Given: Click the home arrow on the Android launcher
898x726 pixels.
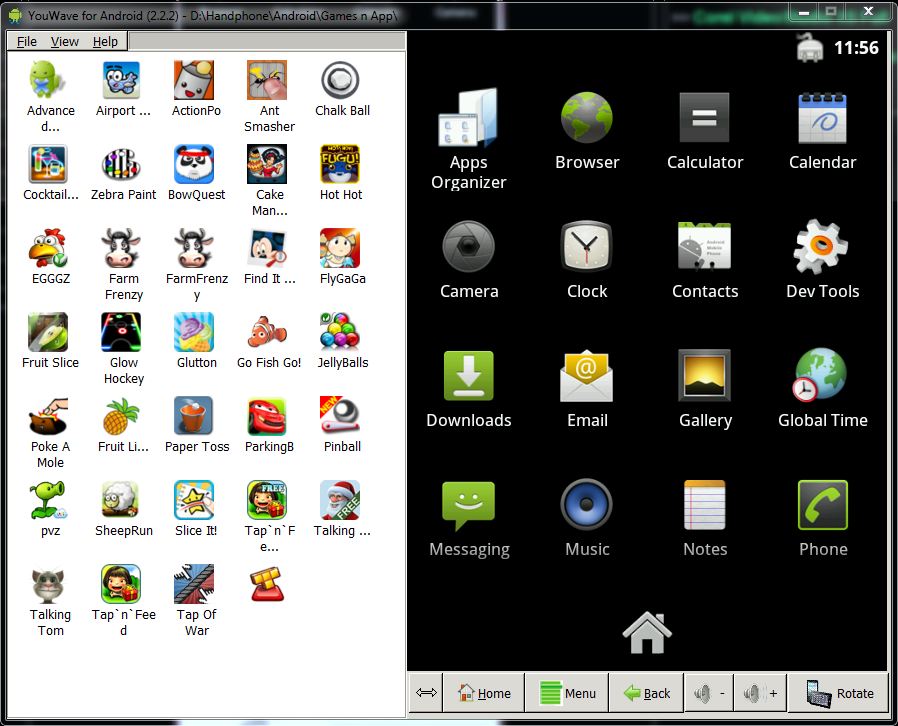Looking at the screenshot, I should tap(646, 630).
